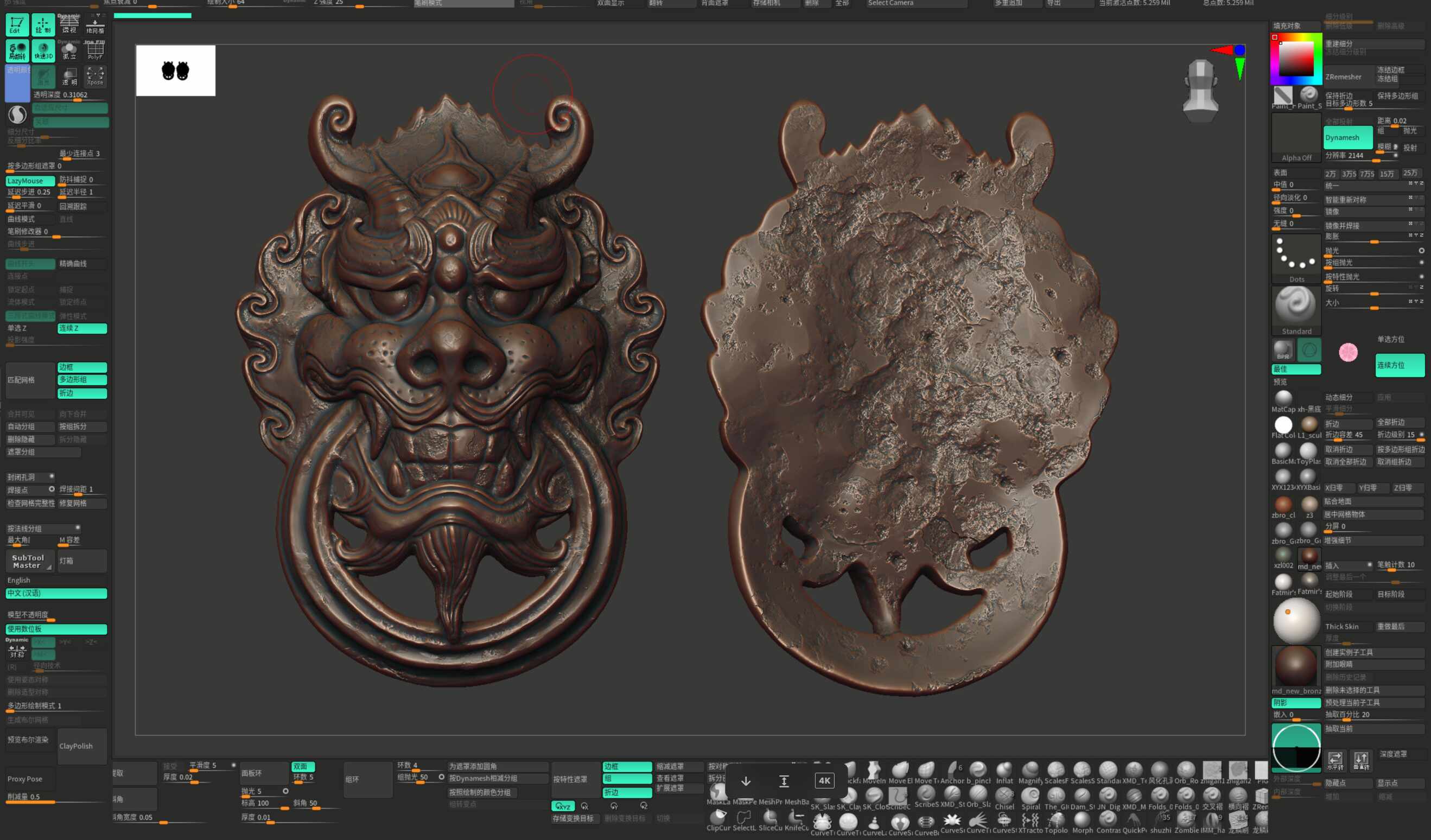
Task: Activate the Xpose icon
Action: point(95,76)
